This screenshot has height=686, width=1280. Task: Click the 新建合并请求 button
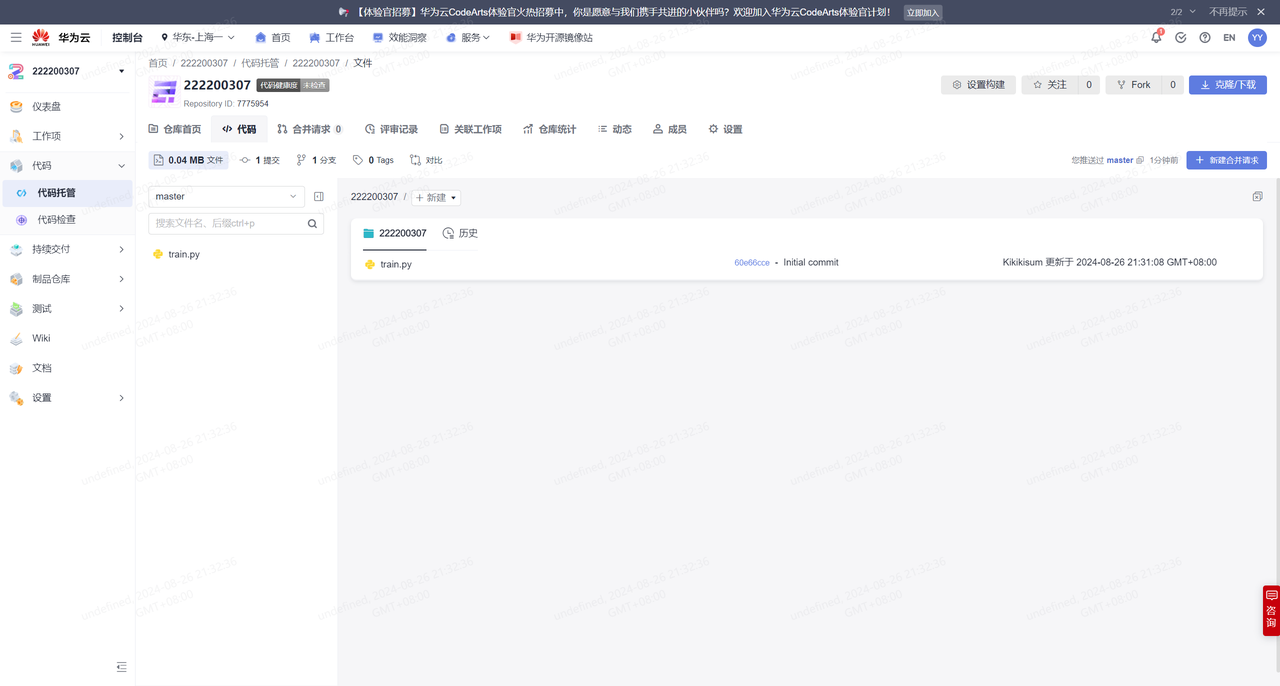(x=1226, y=160)
